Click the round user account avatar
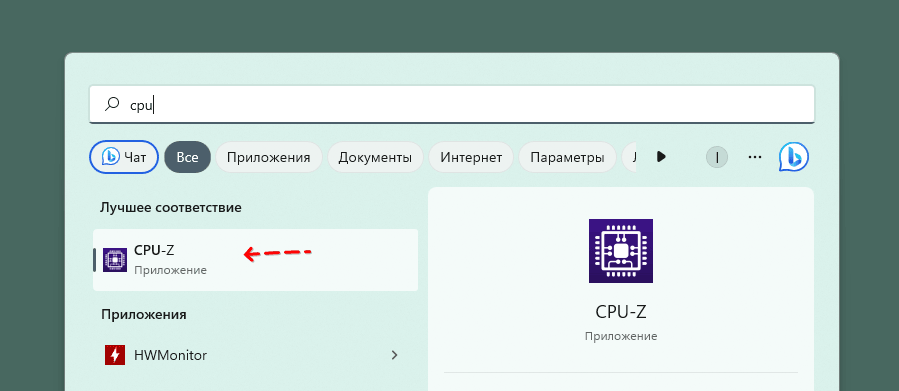Image resolution: width=899 pixels, height=391 pixels. [x=717, y=157]
